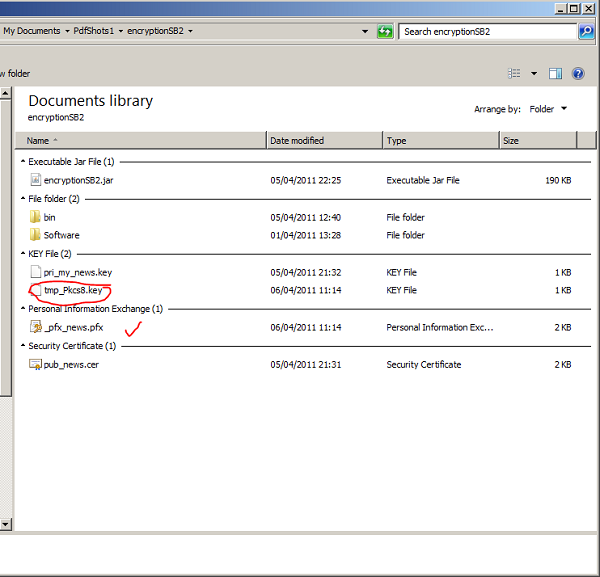Go to PdfShots1 in breadcrumb
The width and height of the screenshot is (600, 577).
pos(94,31)
